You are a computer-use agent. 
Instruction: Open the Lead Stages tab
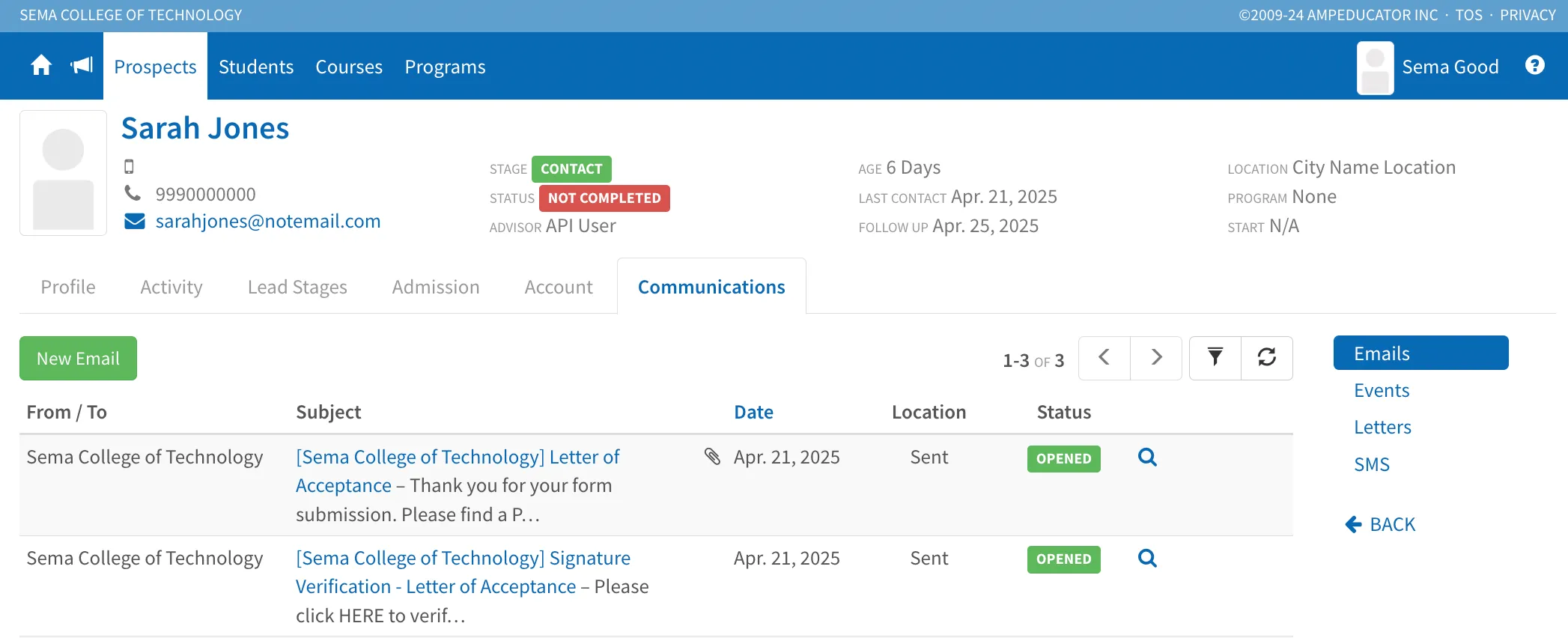(297, 287)
